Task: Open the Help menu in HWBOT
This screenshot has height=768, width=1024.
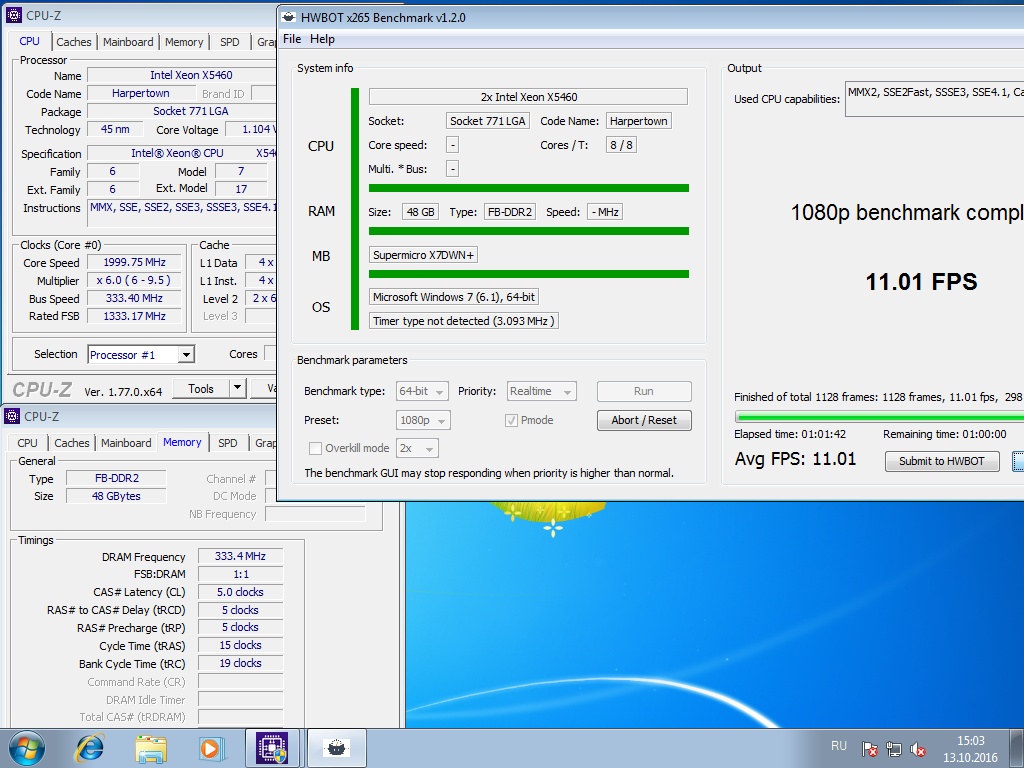Action: pos(322,39)
